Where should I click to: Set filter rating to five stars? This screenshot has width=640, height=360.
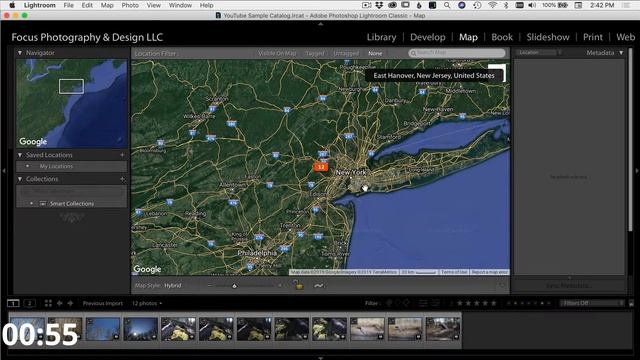pyautogui.click(x=493, y=303)
